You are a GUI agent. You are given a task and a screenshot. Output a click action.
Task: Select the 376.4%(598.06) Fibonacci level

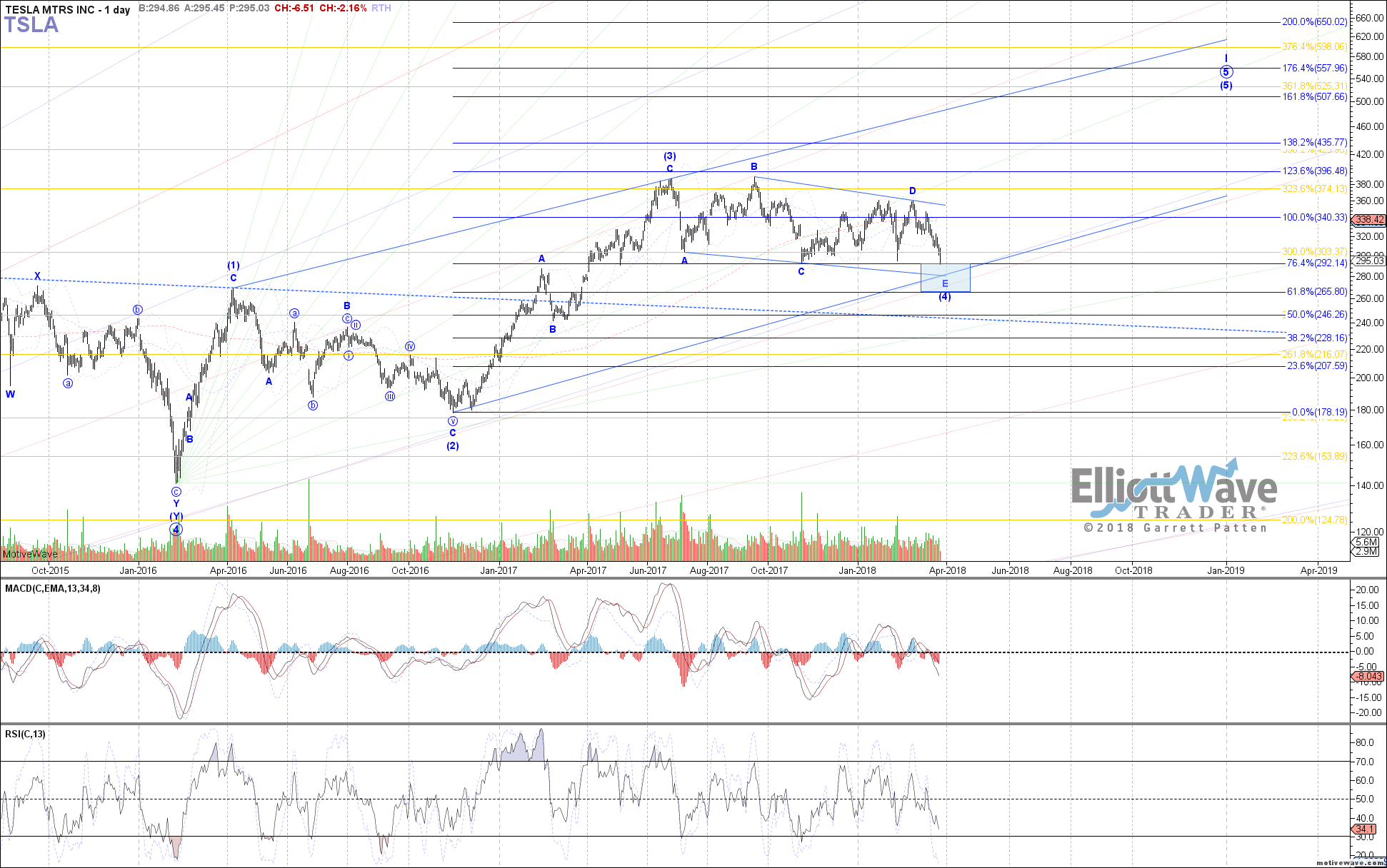[1314, 47]
